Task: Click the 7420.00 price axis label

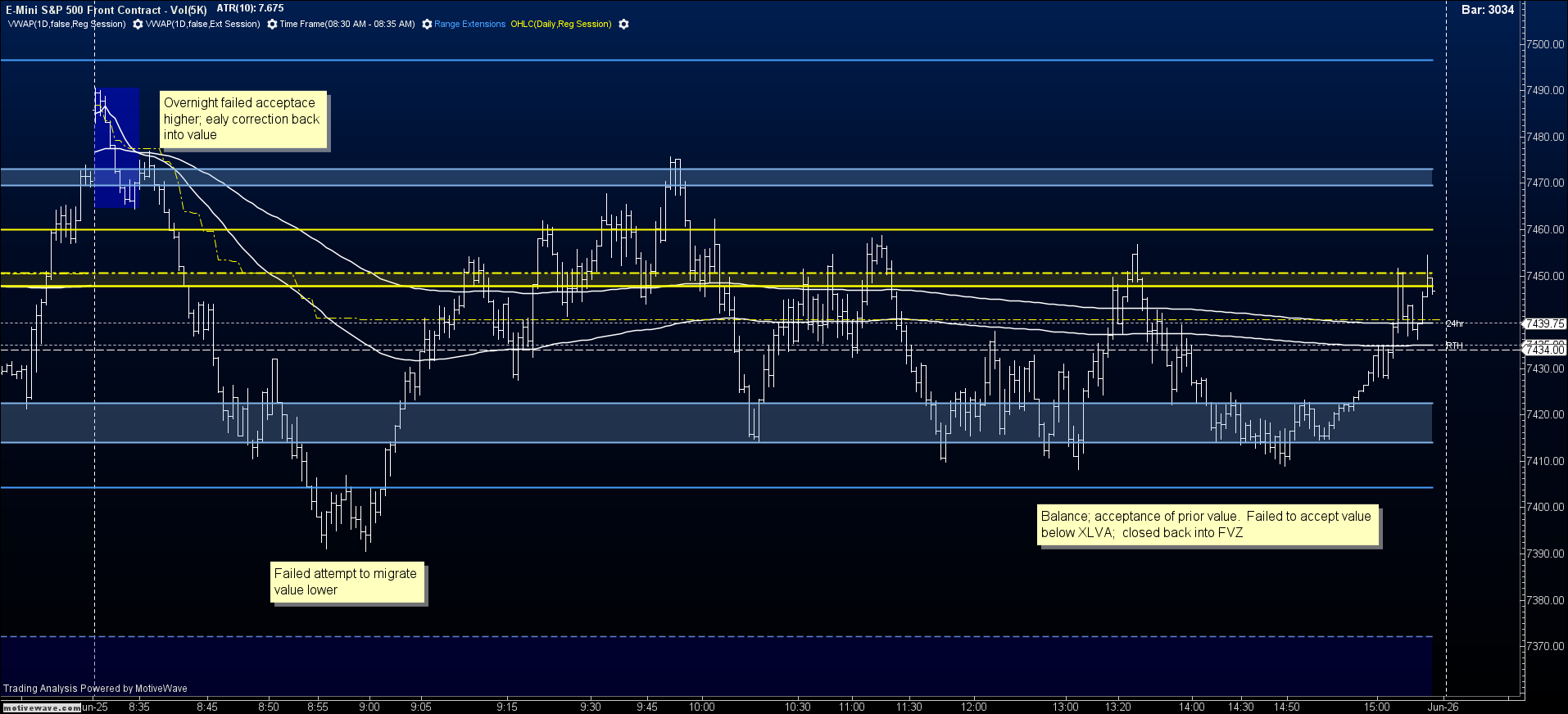Action: pos(1546,415)
